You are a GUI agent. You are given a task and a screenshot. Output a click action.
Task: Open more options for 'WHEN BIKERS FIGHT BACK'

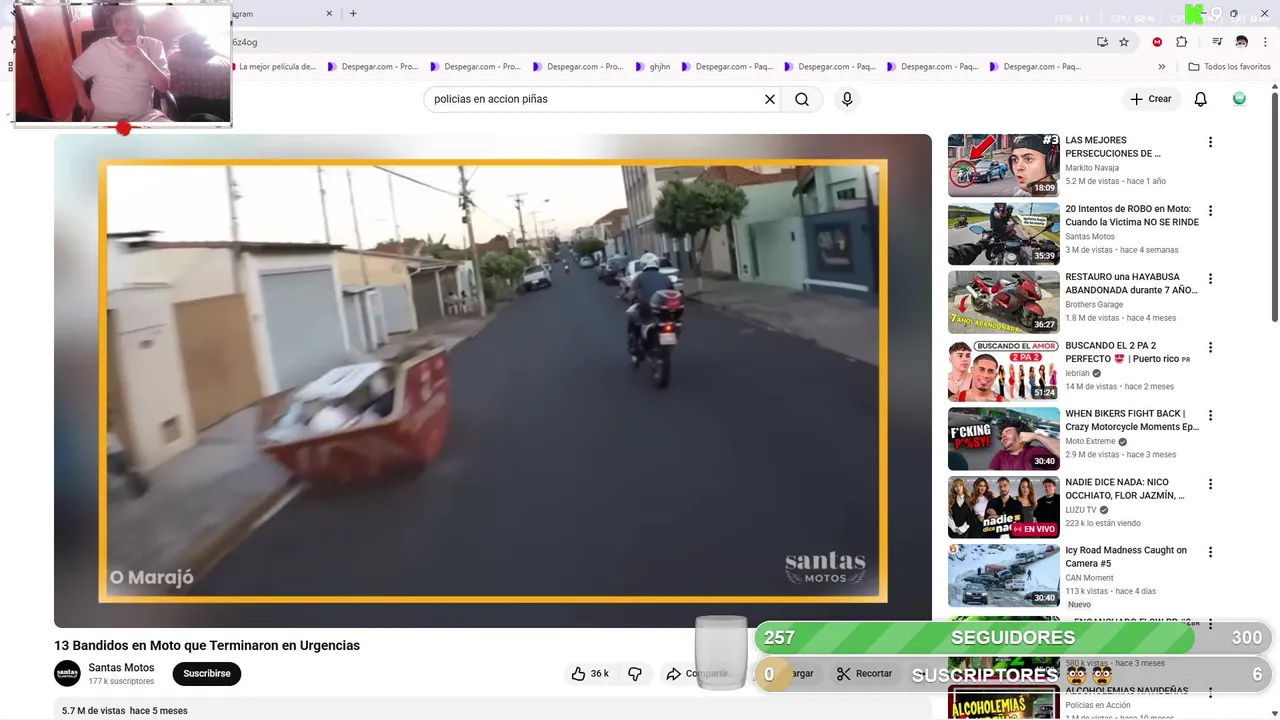(x=1210, y=415)
